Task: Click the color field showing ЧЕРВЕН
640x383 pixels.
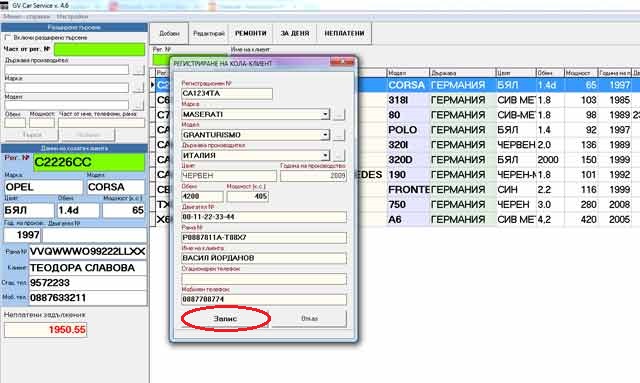Action: click(x=229, y=176)
